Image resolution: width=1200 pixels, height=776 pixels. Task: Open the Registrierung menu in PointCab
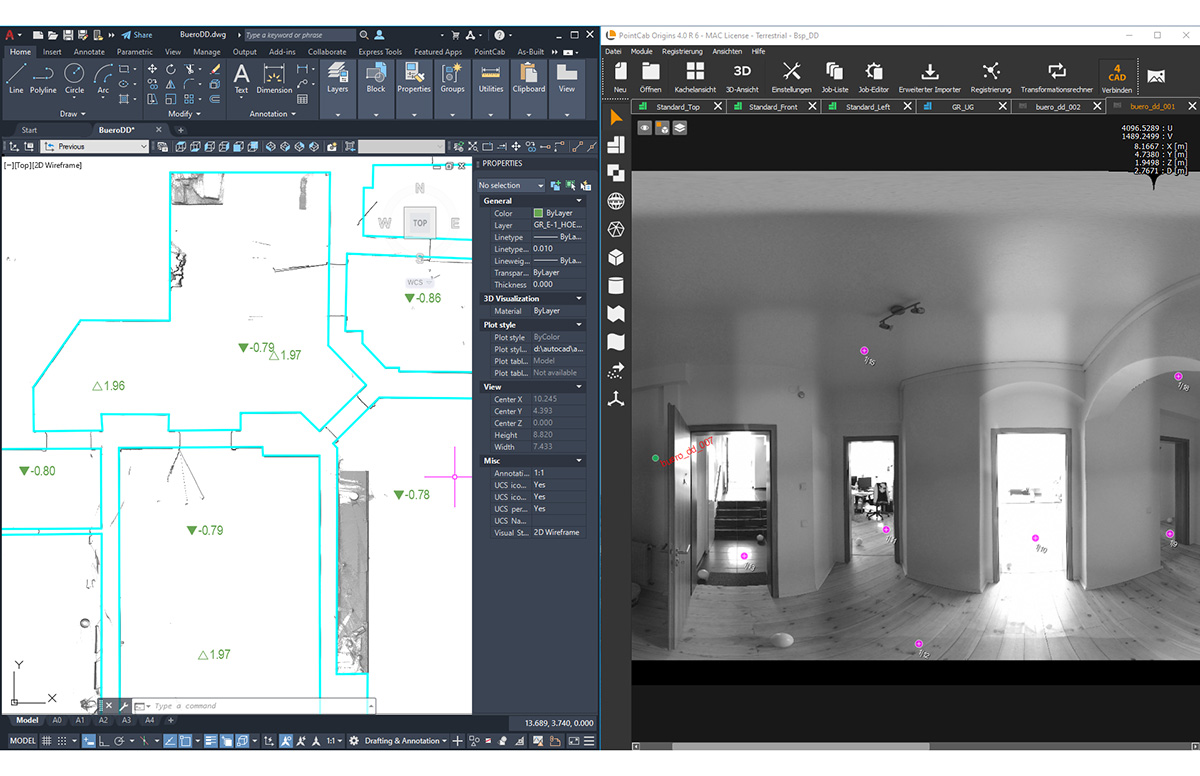click(x=684, y=52)
